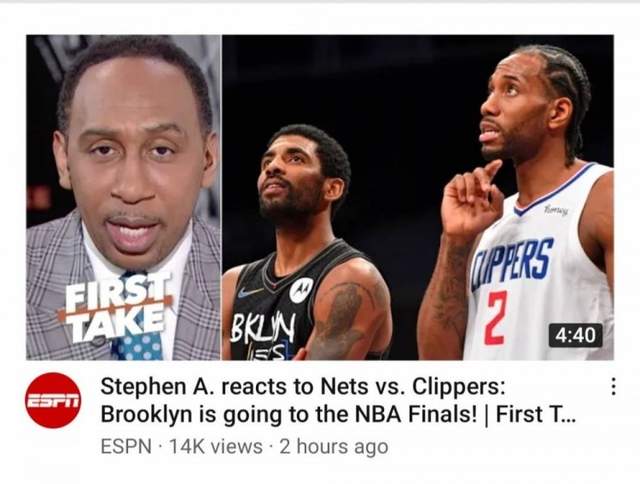Click the Clippers wordmark on white jersey
Image resolution: width=640 pixels, height=484 pixels.
click(x=513, y=263)
